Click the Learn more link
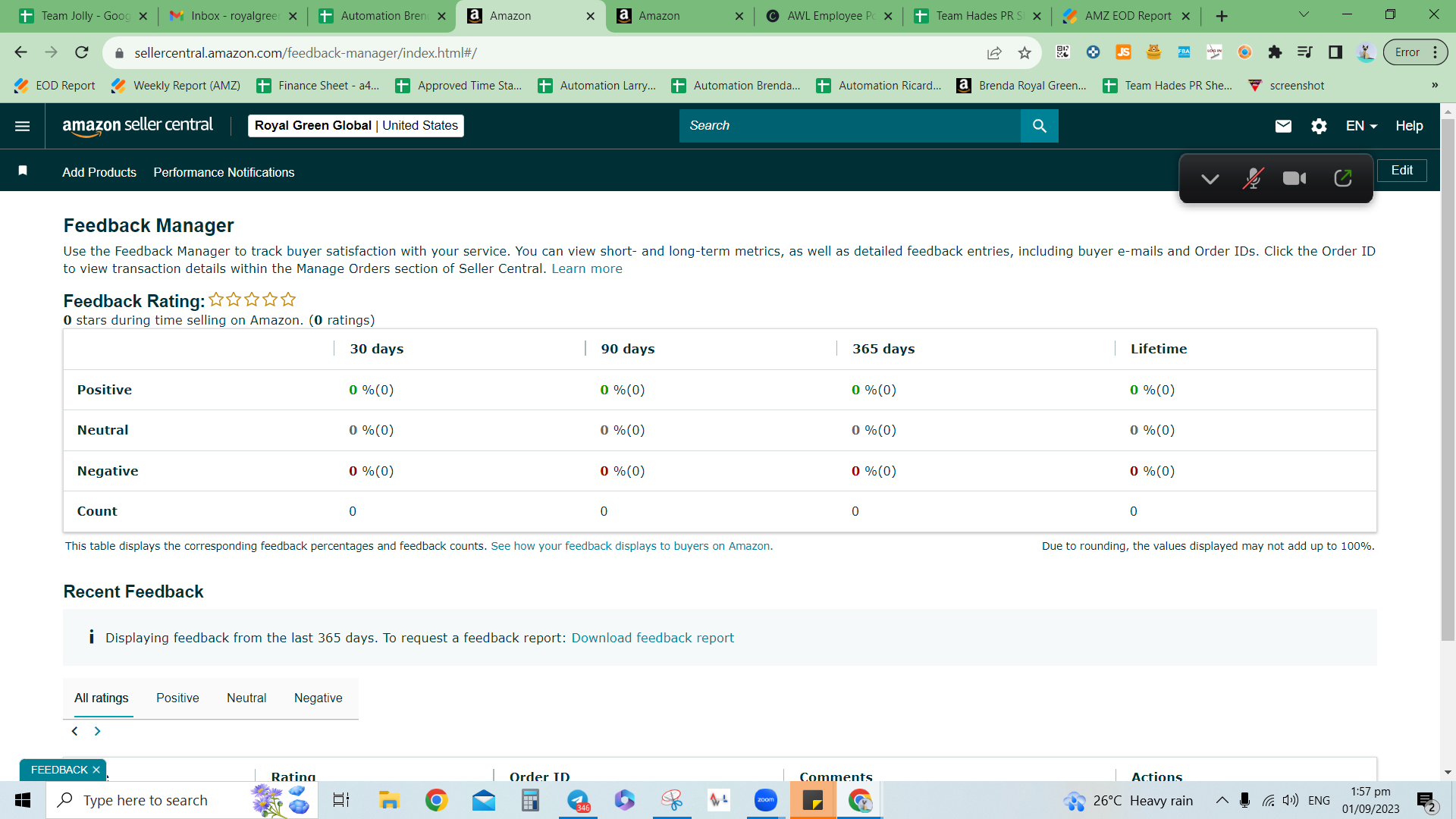 587,268
